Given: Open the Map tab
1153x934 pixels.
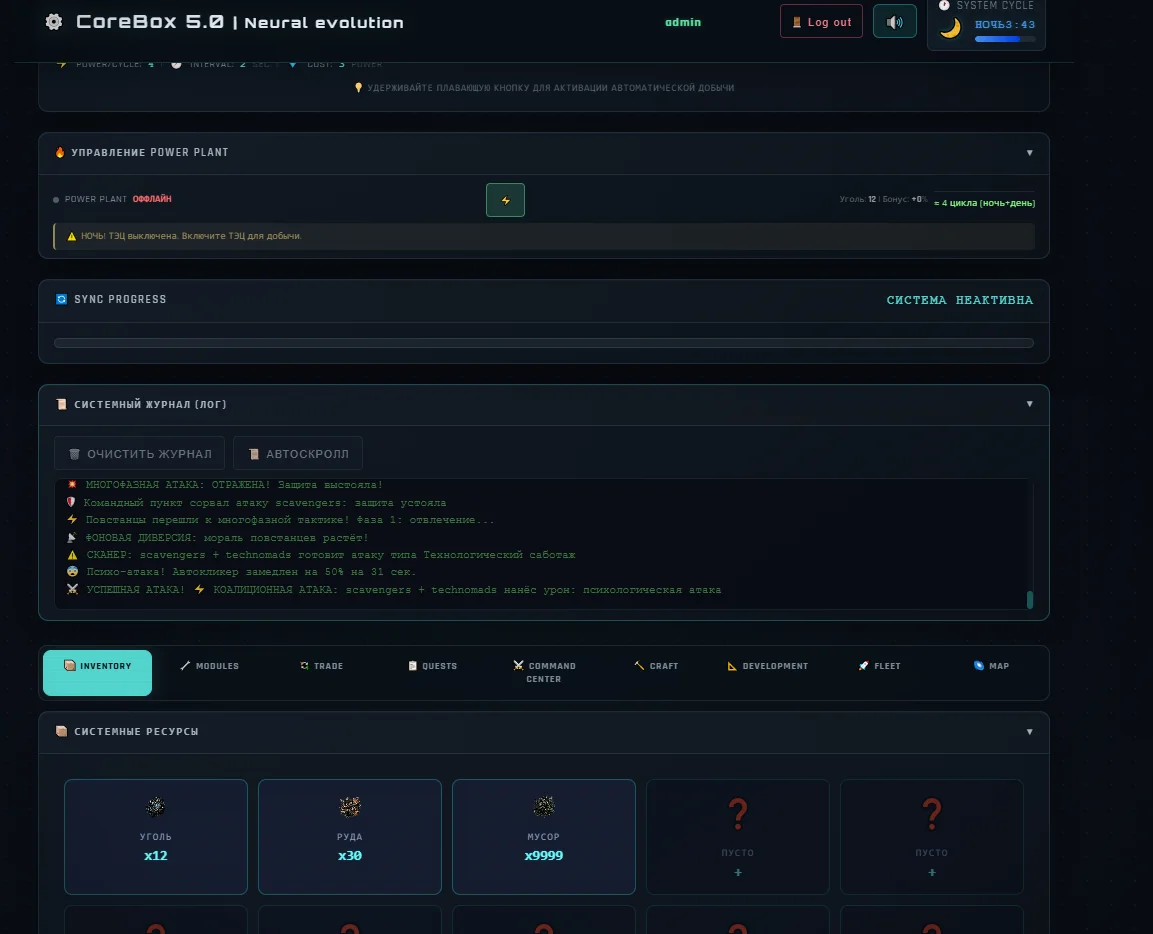Looking at the screenshot, I should coord(991,666).
